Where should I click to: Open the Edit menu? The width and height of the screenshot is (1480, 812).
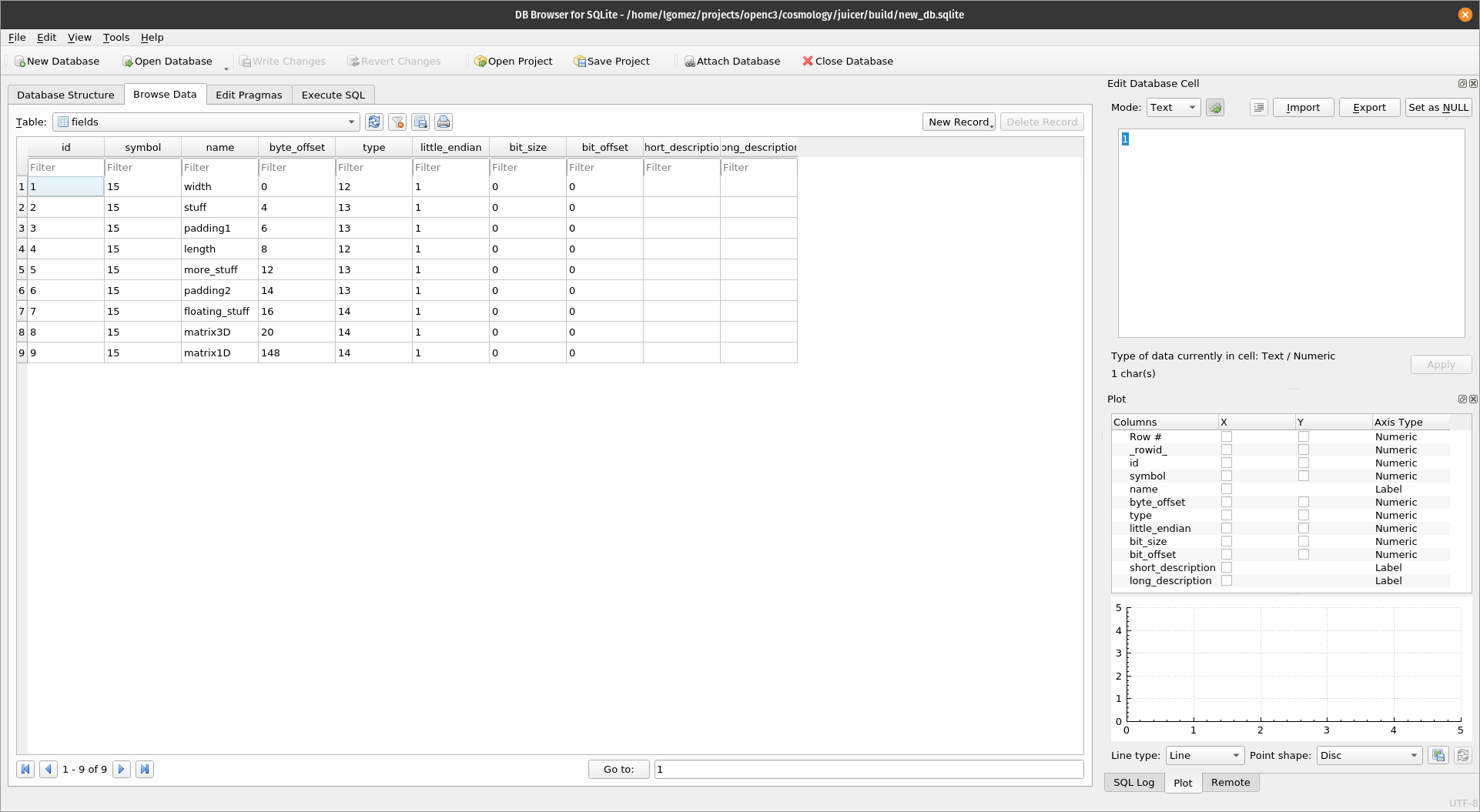pyautogui.click(x=46, y=38)
